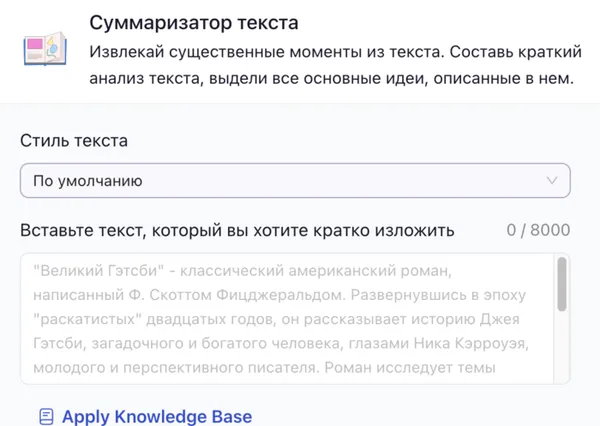The height and width of the screenshot is (426, 600).
Task: Click the scrollbar track below the thumb
Action: point(561,350)
